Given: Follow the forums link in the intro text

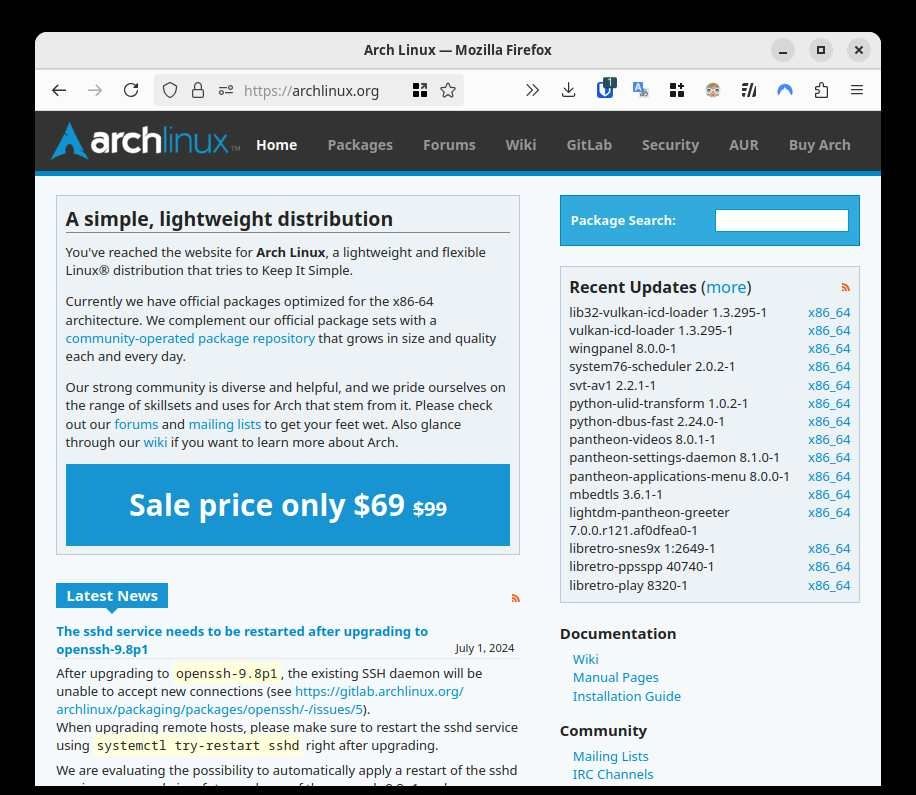Looking at the screenshot, I should (x=136, y=424).
